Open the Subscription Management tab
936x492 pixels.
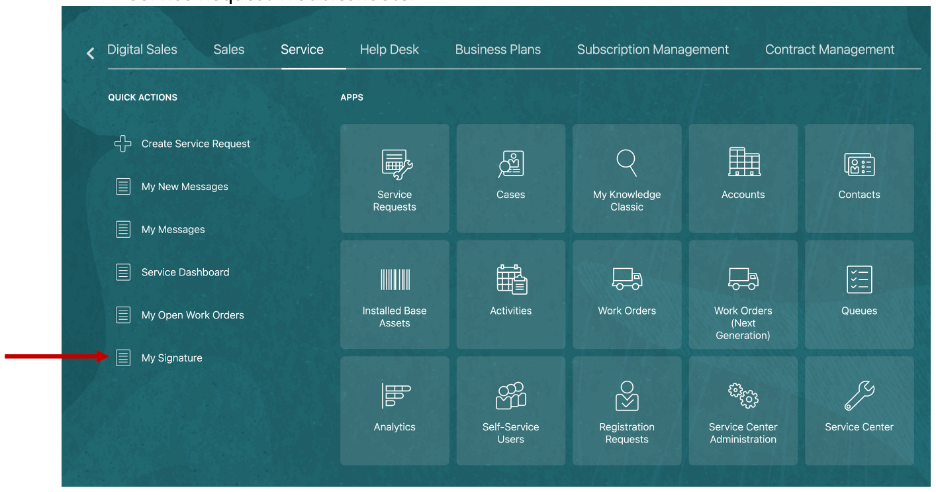pyautogui.click(x=652, y=50)
